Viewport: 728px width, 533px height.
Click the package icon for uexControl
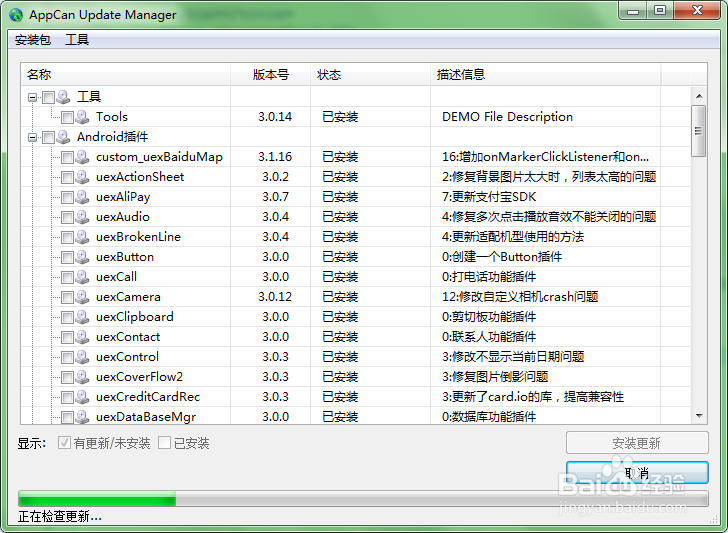point(82,357)
